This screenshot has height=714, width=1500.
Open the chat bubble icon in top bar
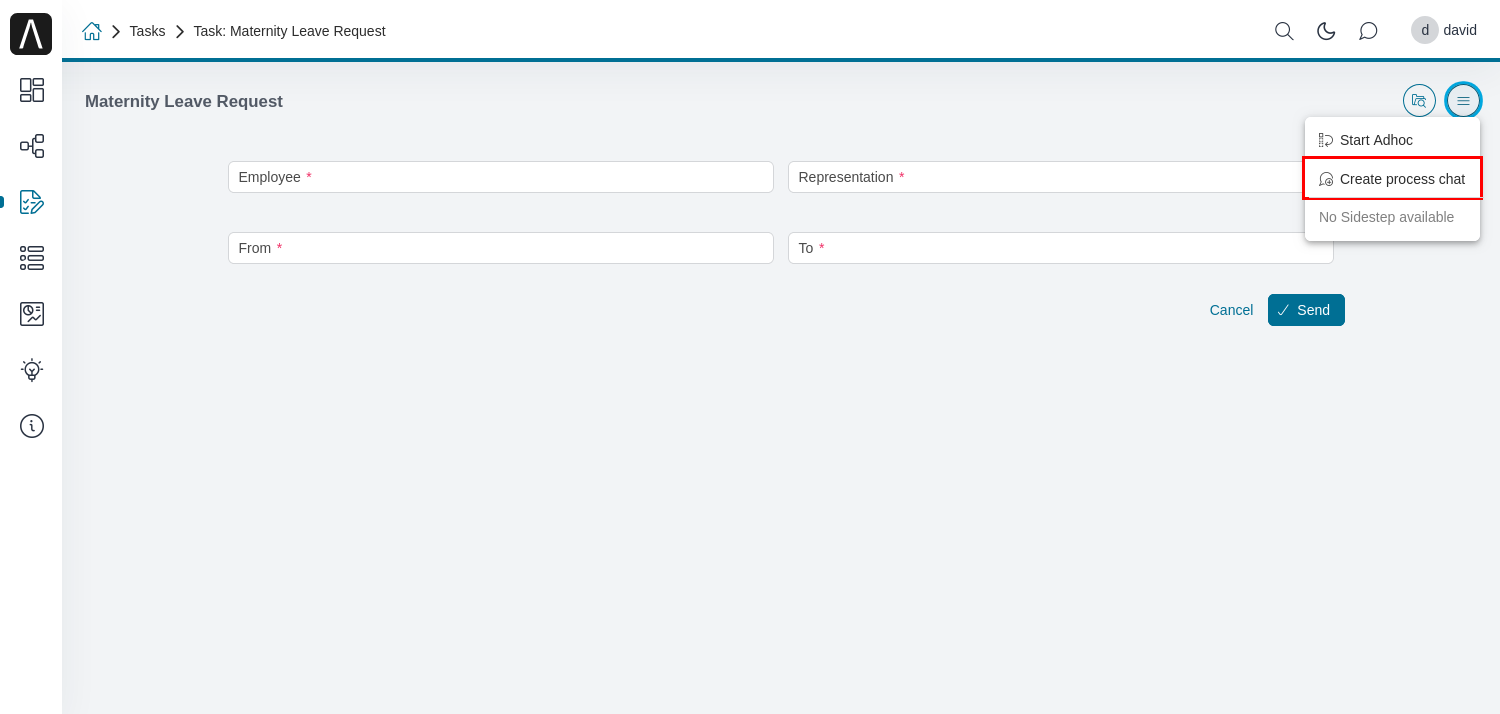pyautogui.click(x=1368, y=31)
